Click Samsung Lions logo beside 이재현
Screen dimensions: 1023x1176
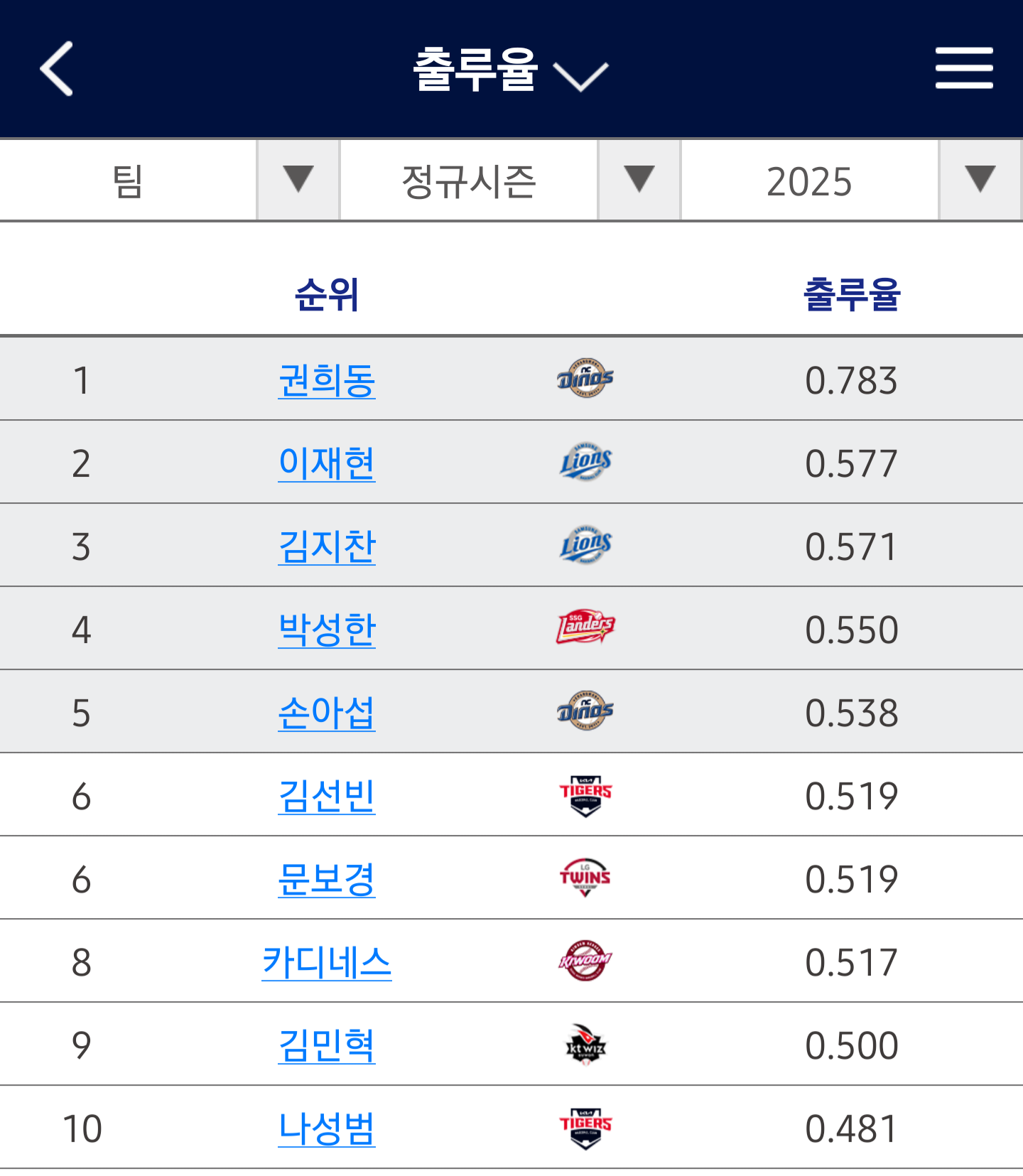click(x=585, y=462)
